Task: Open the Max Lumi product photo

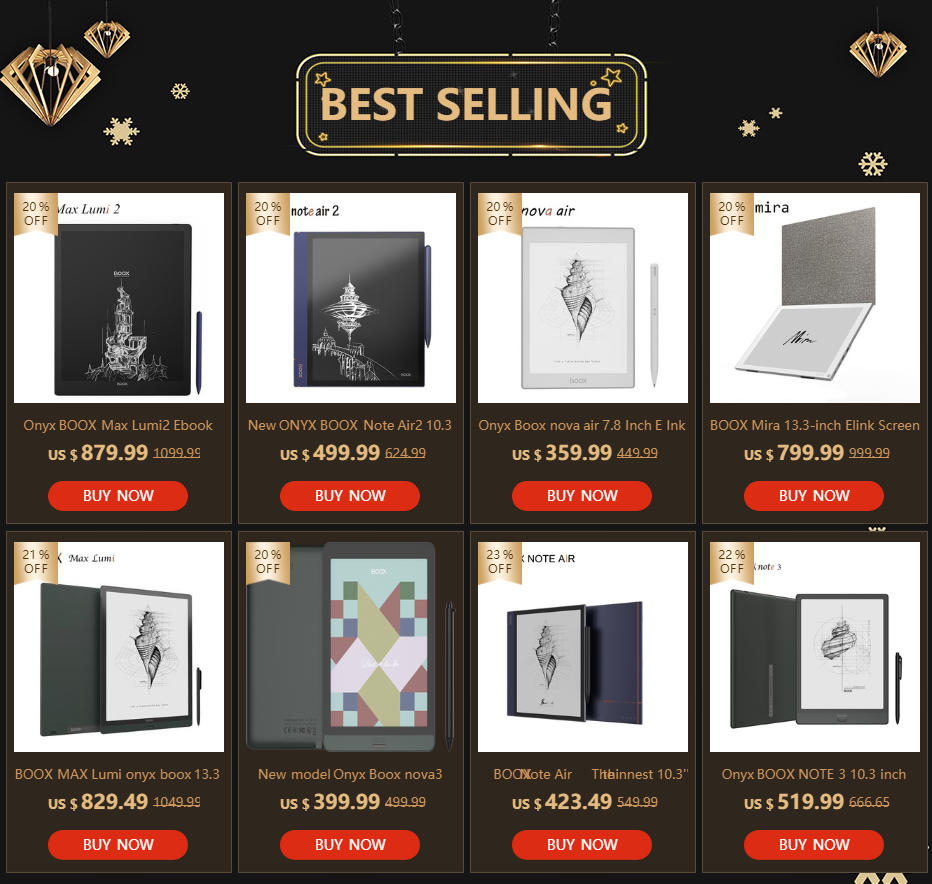Action: click(119, 647)
